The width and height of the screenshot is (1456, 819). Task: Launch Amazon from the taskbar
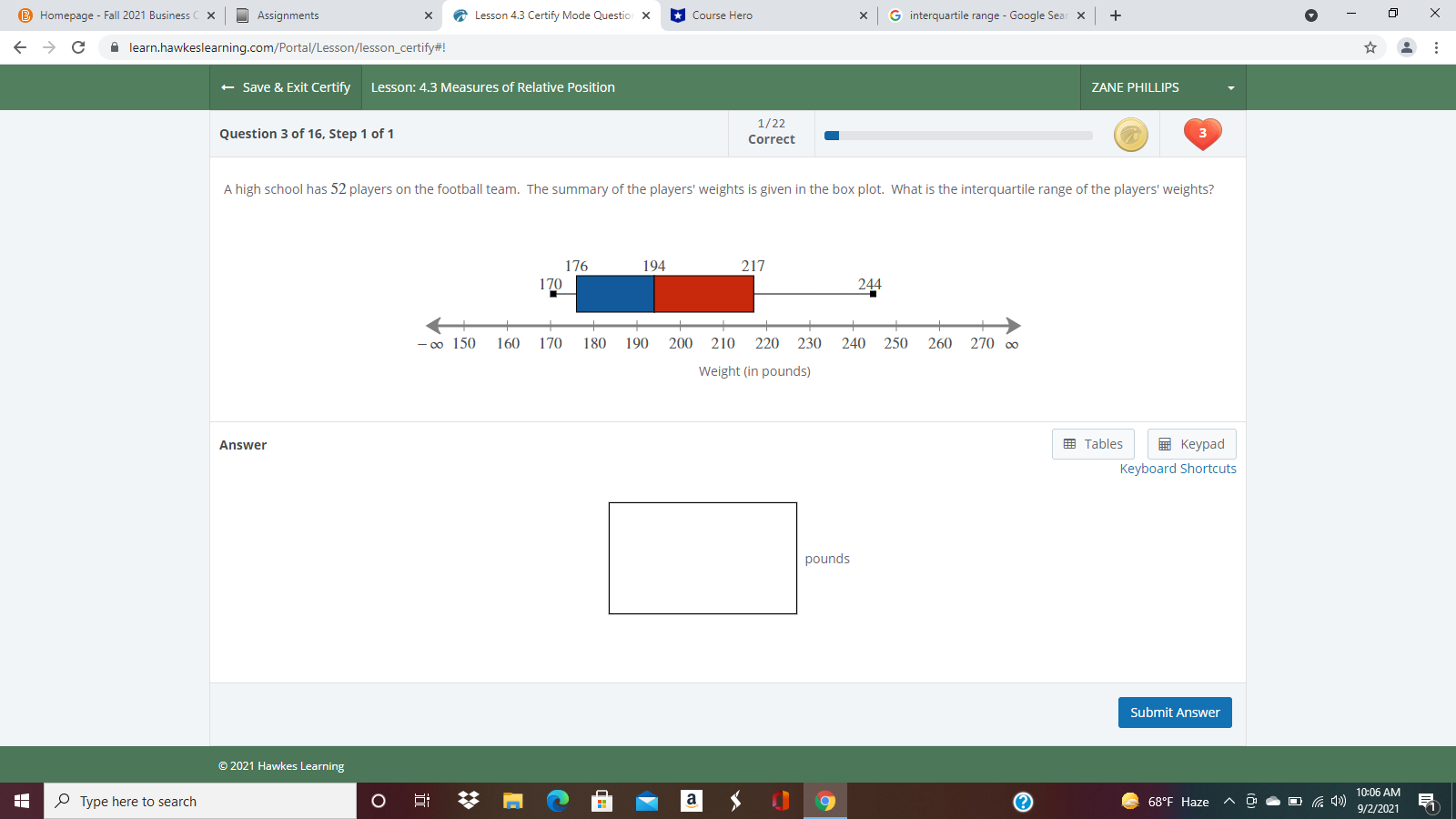tap(692, 801)
